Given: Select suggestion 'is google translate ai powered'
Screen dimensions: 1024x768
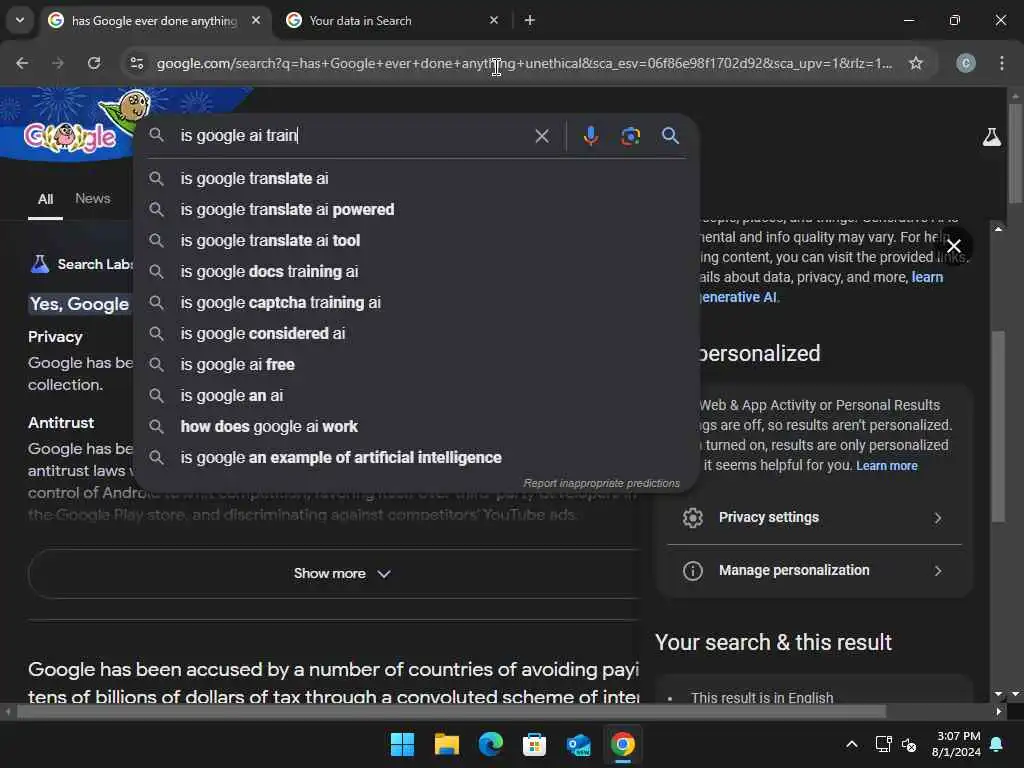Looking at the screenshot, I should (x=417, y=210).
